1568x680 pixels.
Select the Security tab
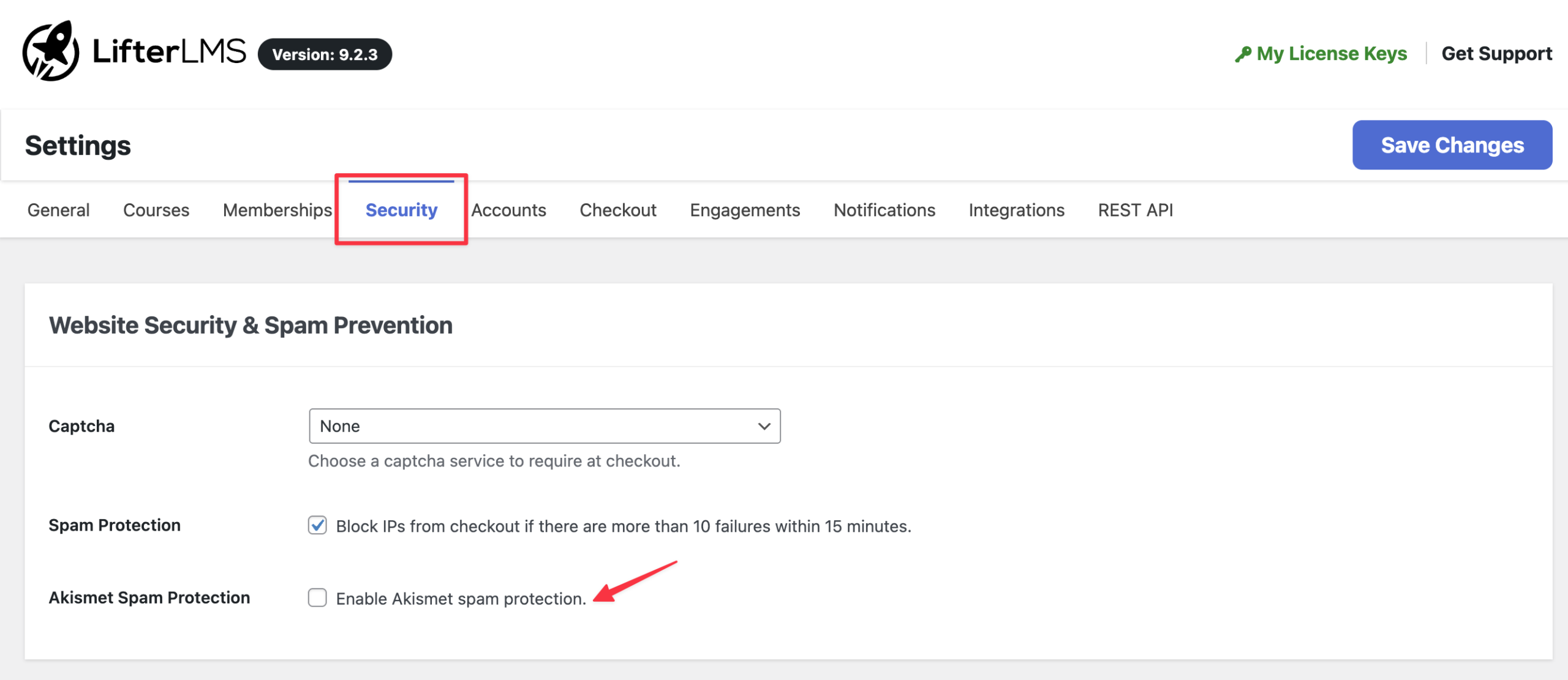pos(401,210)
